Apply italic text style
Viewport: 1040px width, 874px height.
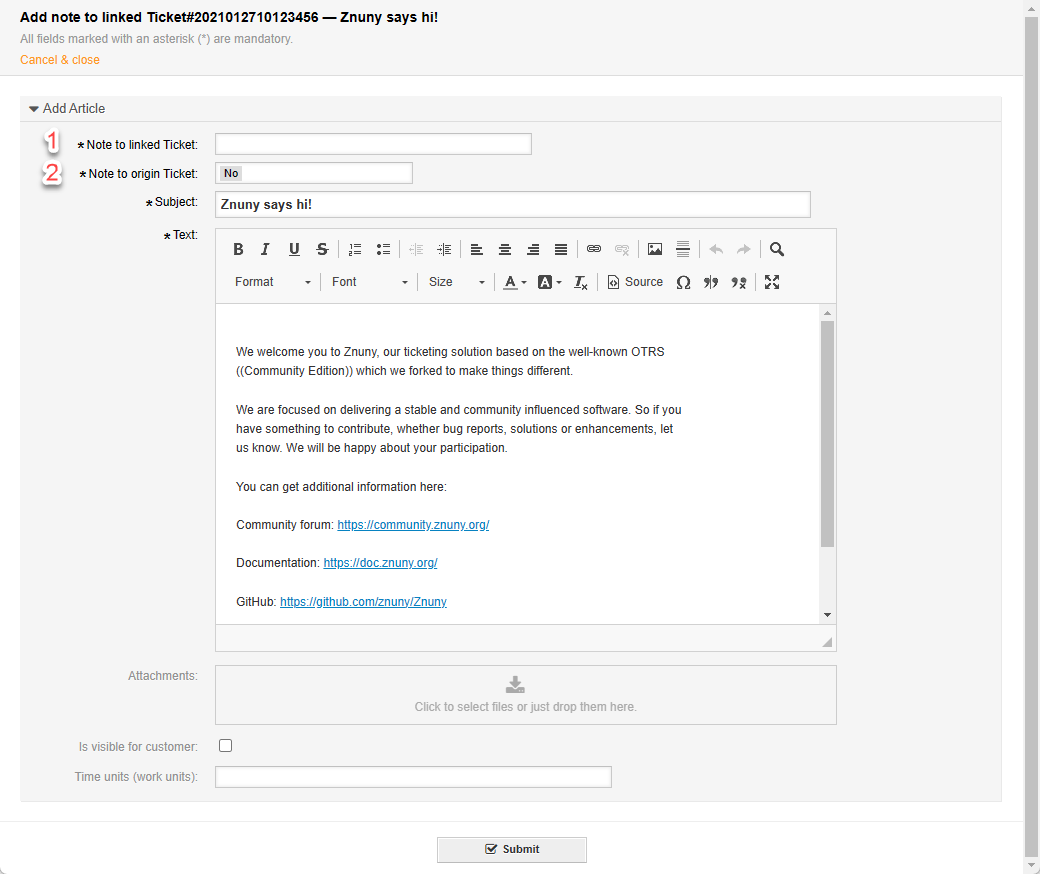tap(266, 250)
